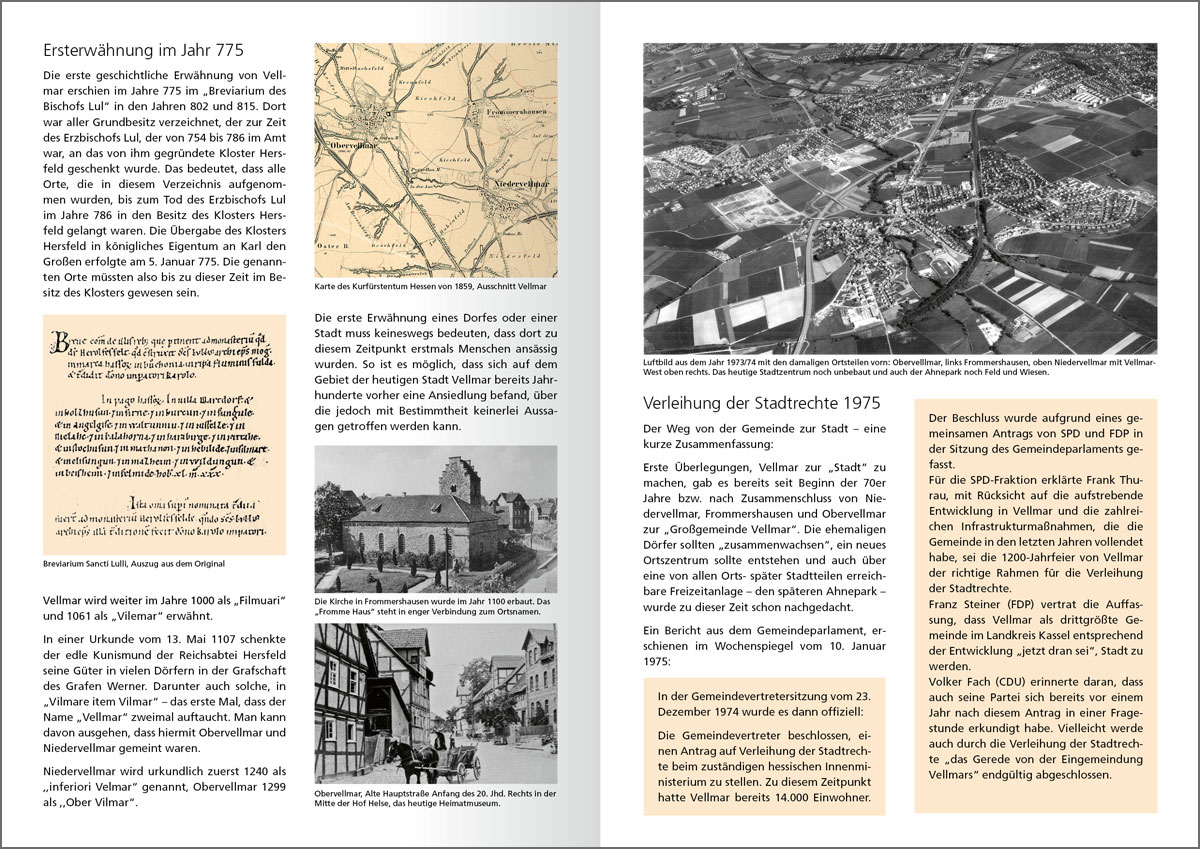Click caption starting "Die Kirche in Frommershausen"

tap(435, 606)
